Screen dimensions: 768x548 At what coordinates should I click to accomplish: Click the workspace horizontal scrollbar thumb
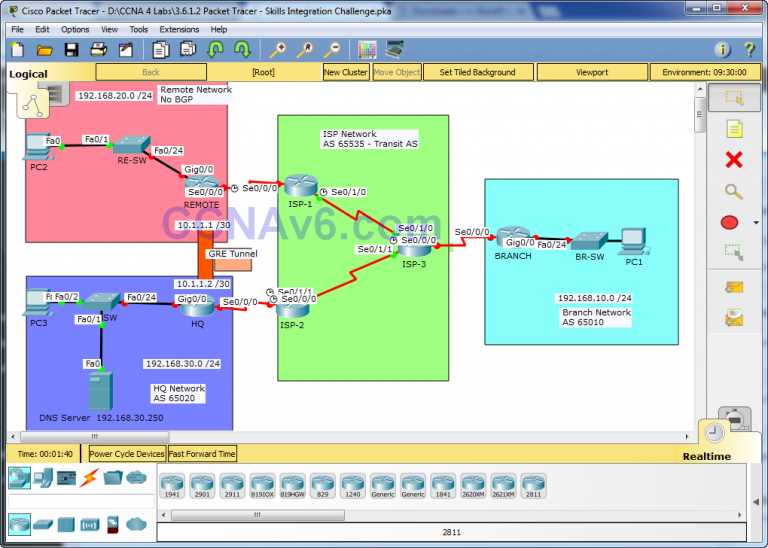point(95,436)
